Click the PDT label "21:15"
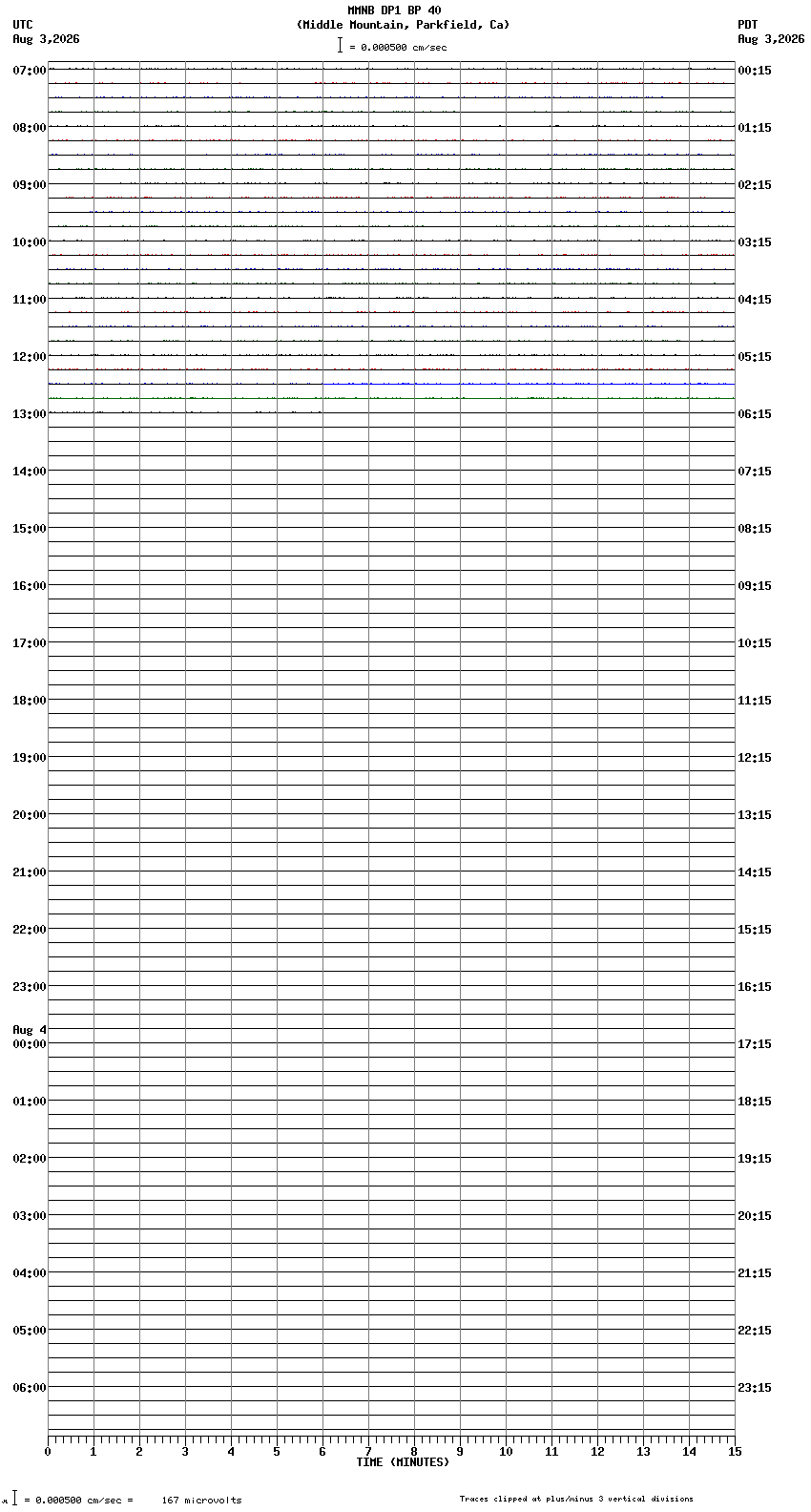This screenshot has height=1512, width=811. (x=755, y=1273)
